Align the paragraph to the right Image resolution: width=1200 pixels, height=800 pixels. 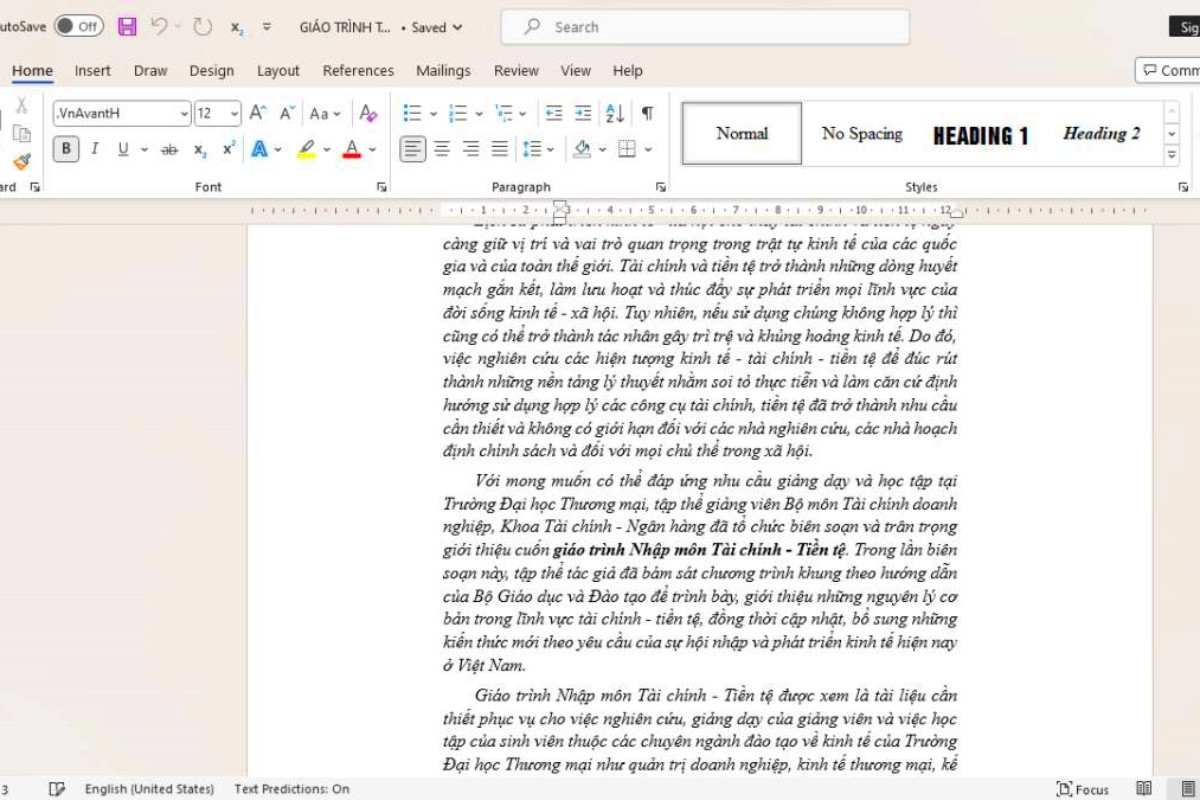470,149
